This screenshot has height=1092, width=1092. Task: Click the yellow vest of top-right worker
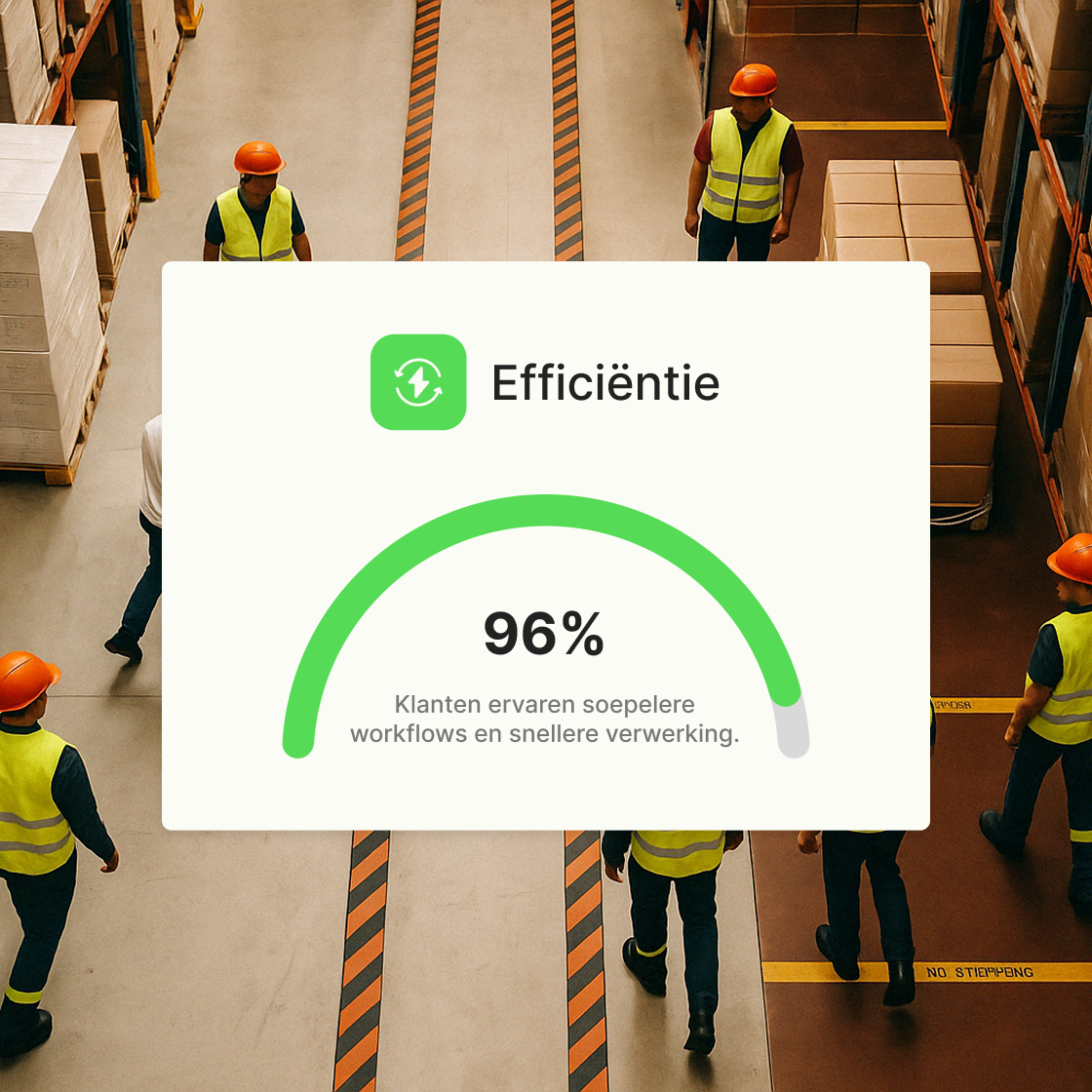[746, 166]
